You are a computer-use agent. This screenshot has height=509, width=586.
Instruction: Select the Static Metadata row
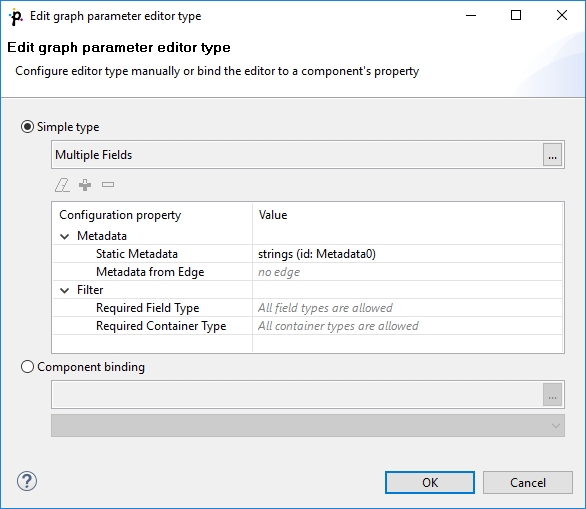(308, 254)
